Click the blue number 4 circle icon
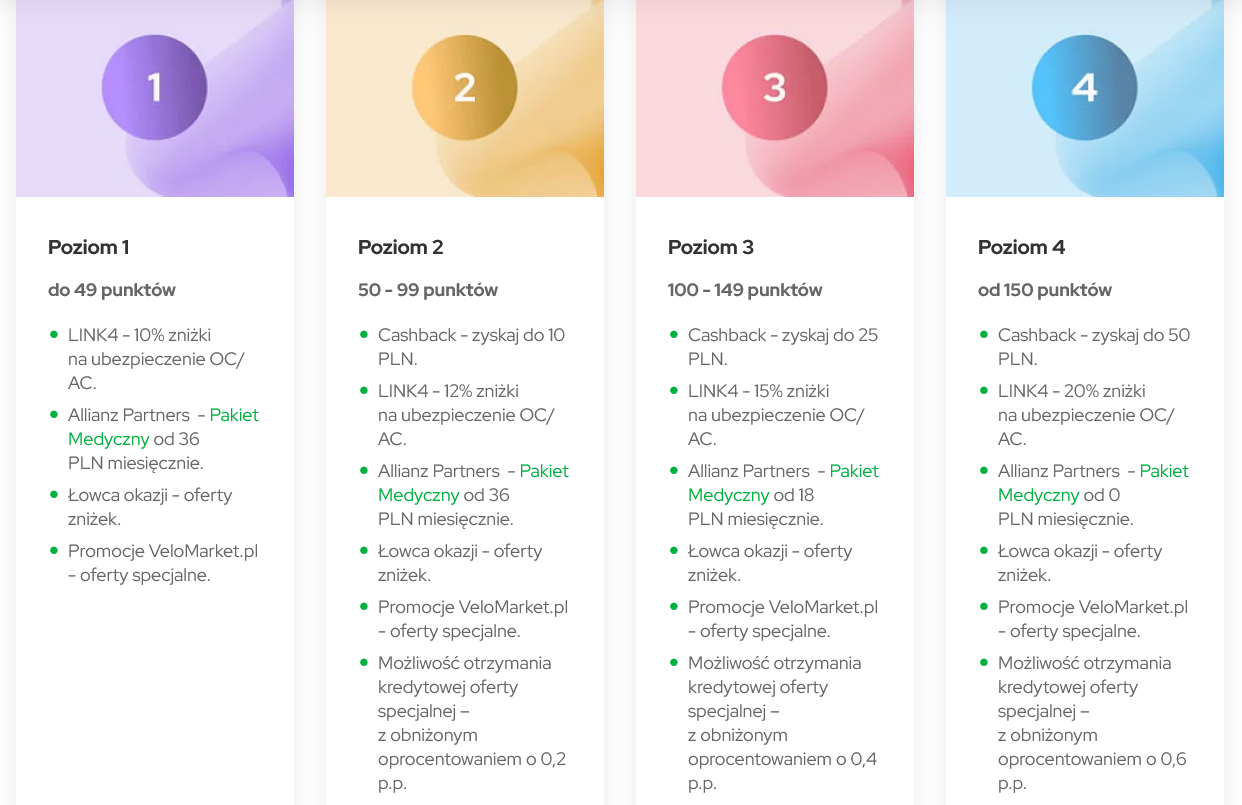Image resolution: width=1242 pixels, height=805 pixels. pyautogui.click(x=1084, y=88)
